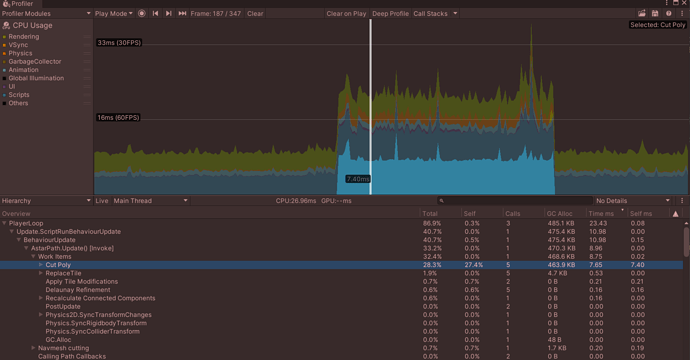
Task: Sort by the Overview column header
Action: [210, 214]
